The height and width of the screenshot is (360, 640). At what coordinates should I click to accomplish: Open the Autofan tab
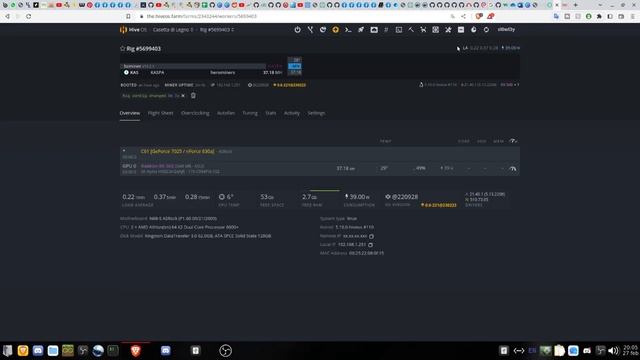pyautogui.click(x=226, y=113)
